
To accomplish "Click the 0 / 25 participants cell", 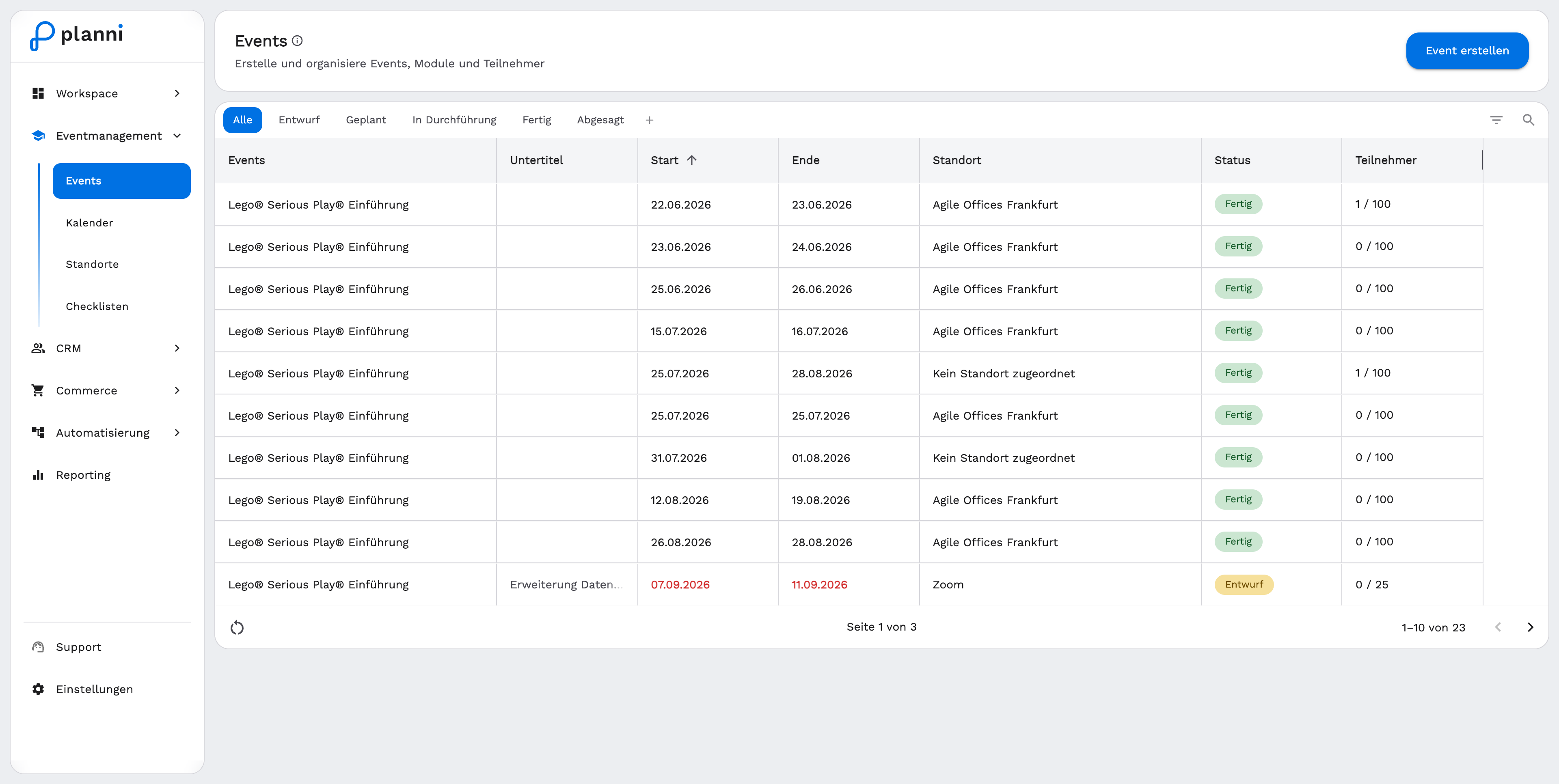I will 1412,584.
